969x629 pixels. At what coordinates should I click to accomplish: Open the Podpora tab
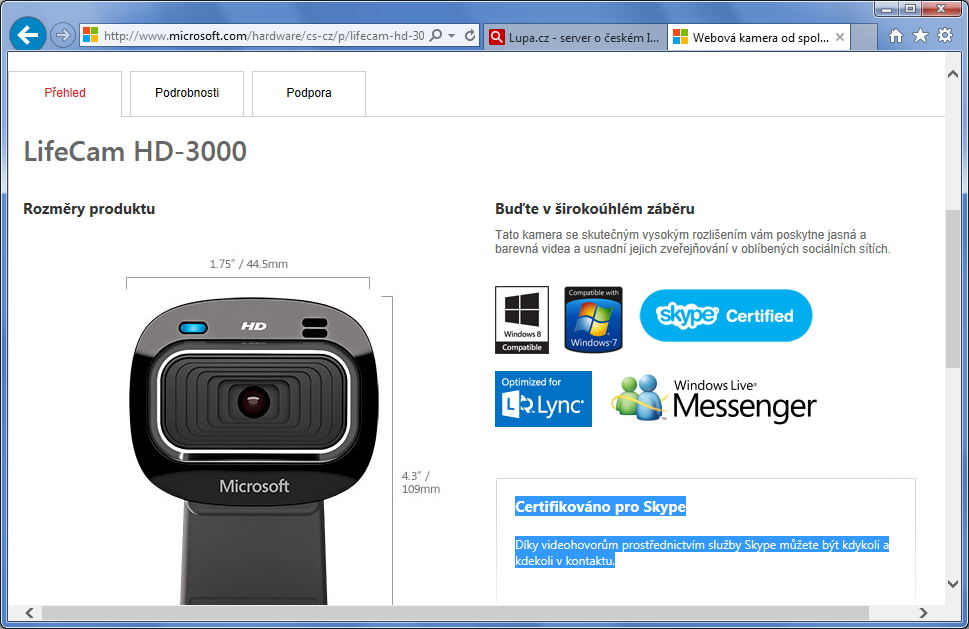point(309,93)
